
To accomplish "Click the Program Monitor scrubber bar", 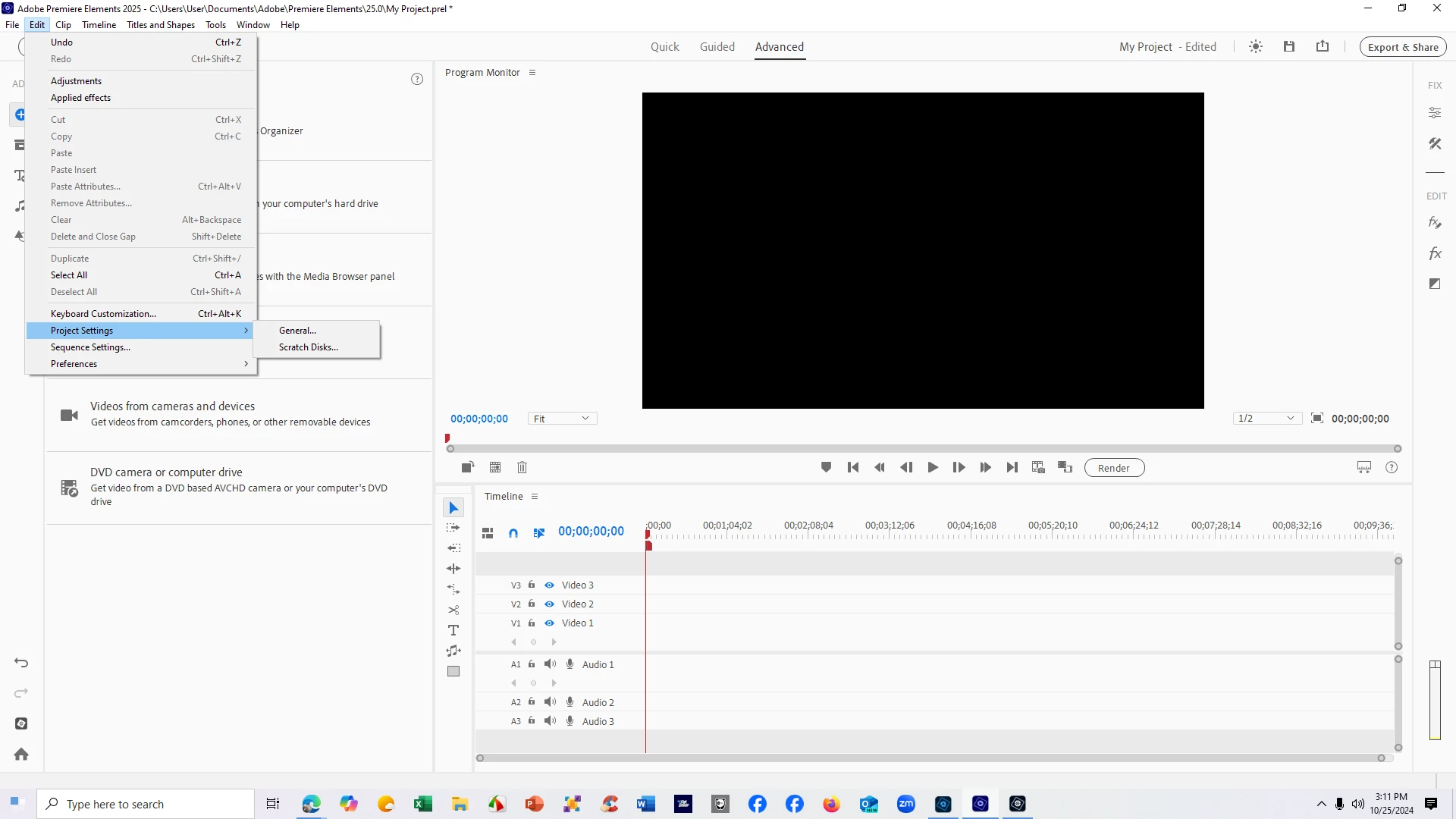I will 923,449.
